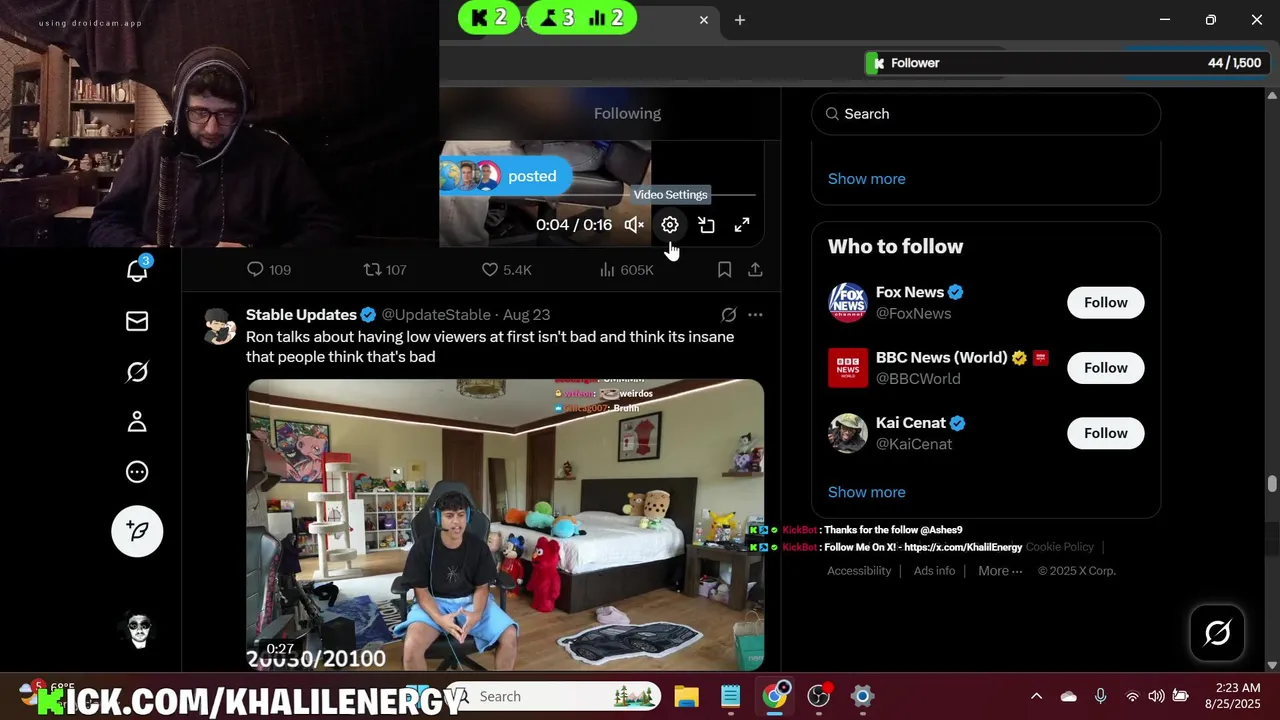Play the Ron stream video thumbnail
This screenshot has width=1280, height=720.
(x=506, y=524)
